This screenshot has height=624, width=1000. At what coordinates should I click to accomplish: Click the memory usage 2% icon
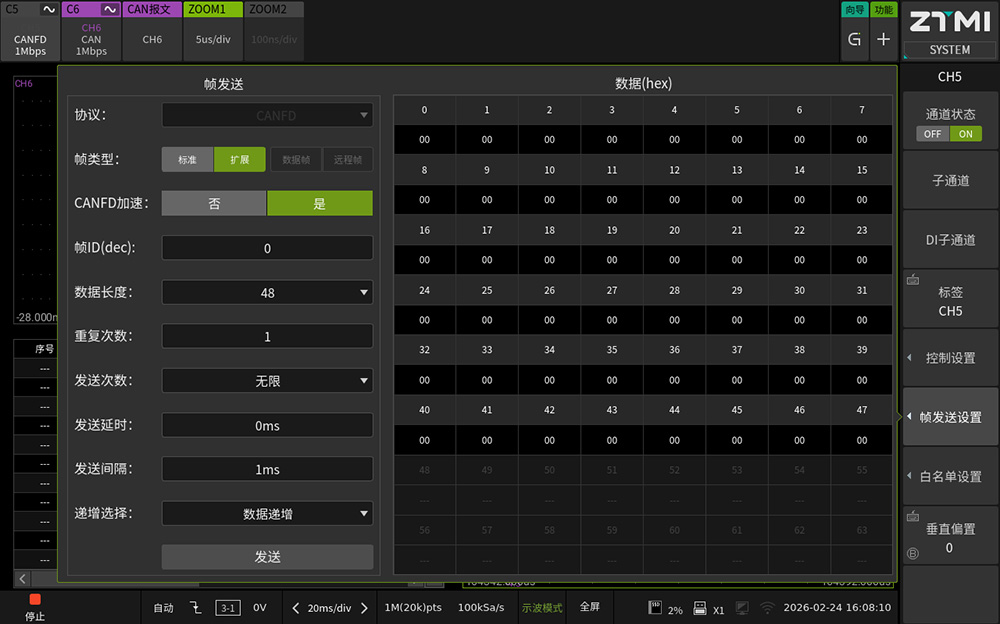657,607
